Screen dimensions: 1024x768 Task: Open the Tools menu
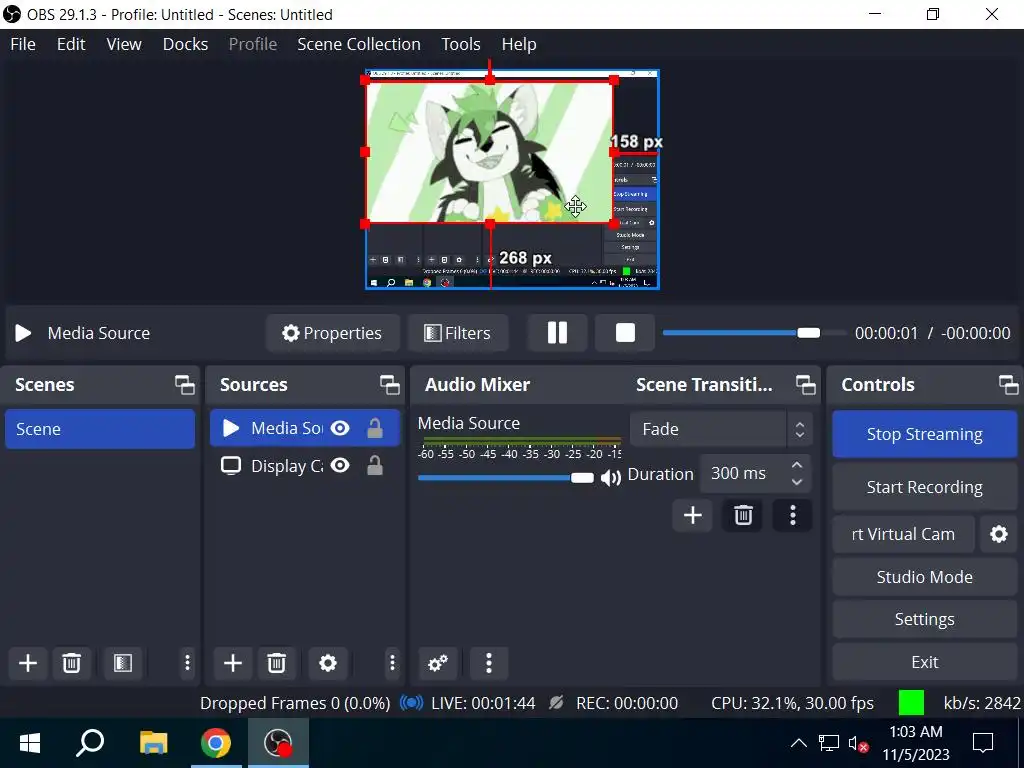pyautogui.click(x=461, y=44)
